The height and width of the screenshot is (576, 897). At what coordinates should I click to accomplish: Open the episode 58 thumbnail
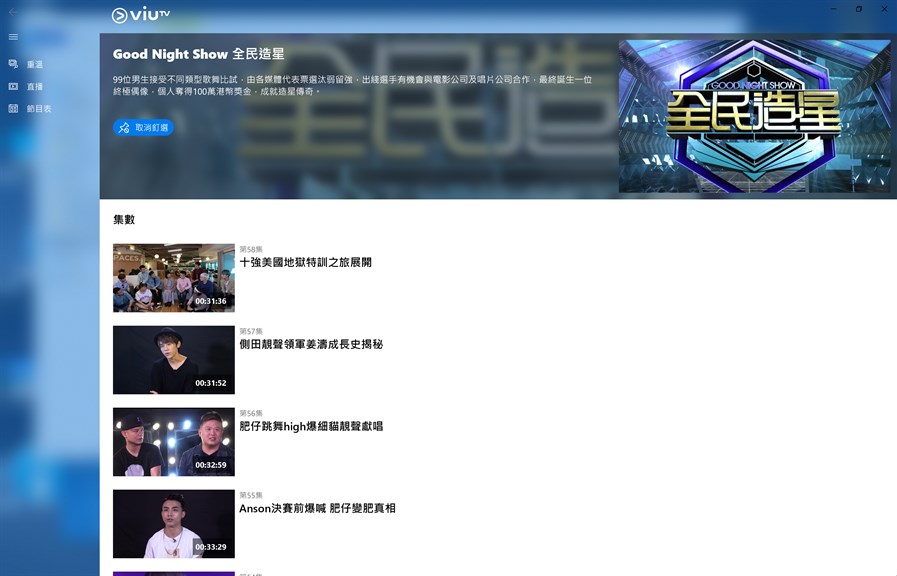174,278
